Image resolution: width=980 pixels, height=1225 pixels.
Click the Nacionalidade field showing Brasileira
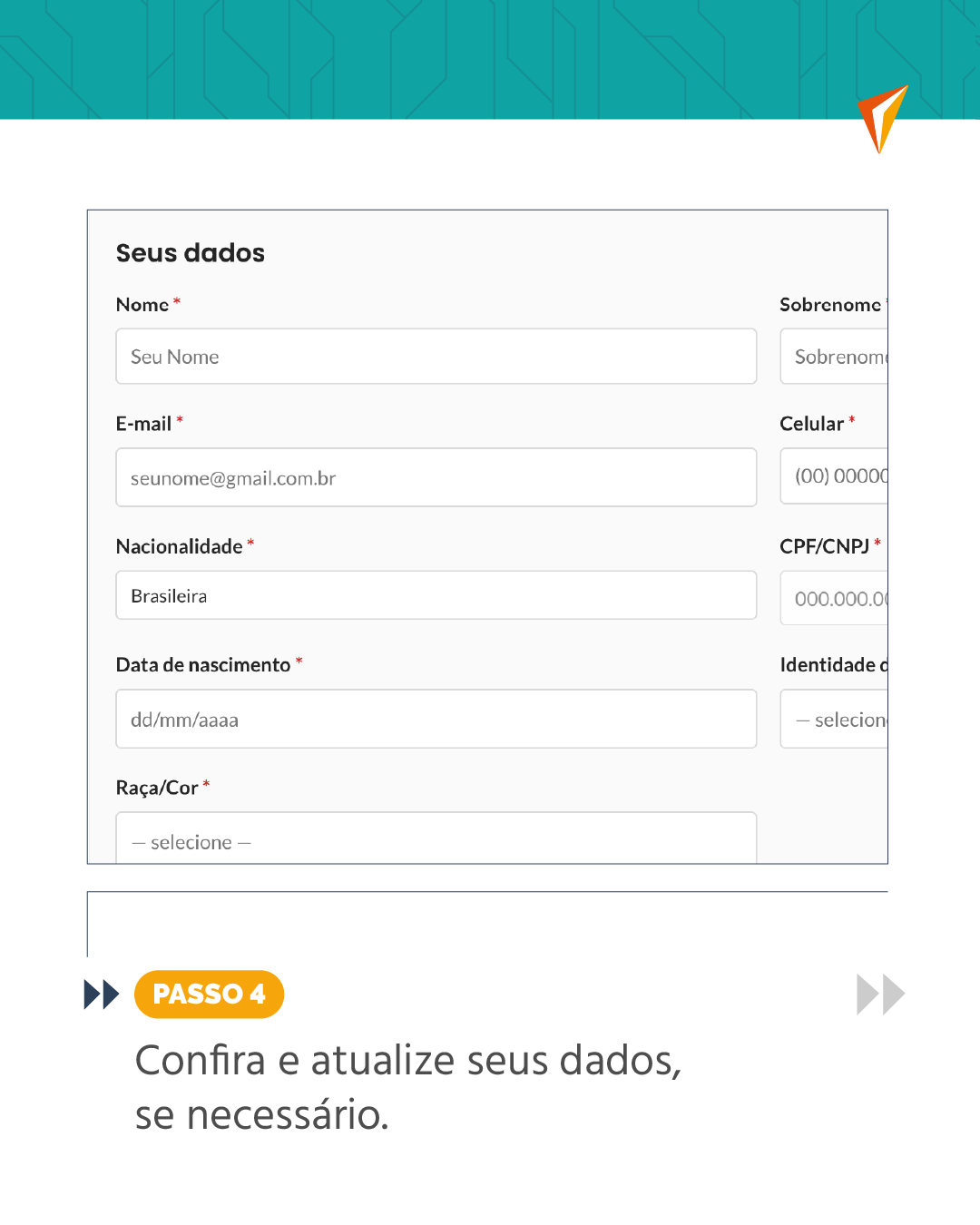[x=436, y=595]
